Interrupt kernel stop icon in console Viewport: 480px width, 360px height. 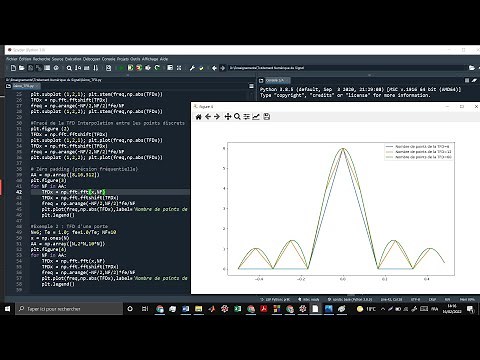[467, 80]
